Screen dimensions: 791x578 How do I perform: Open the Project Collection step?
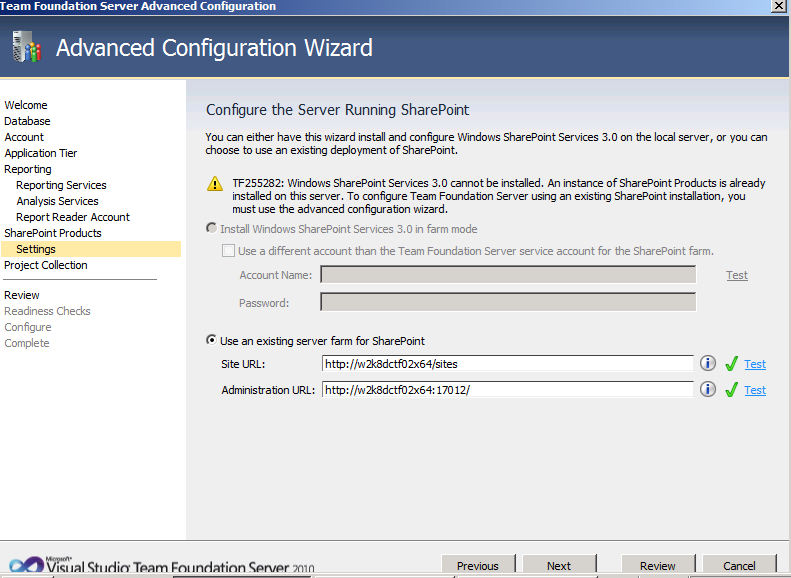point(46,265)
